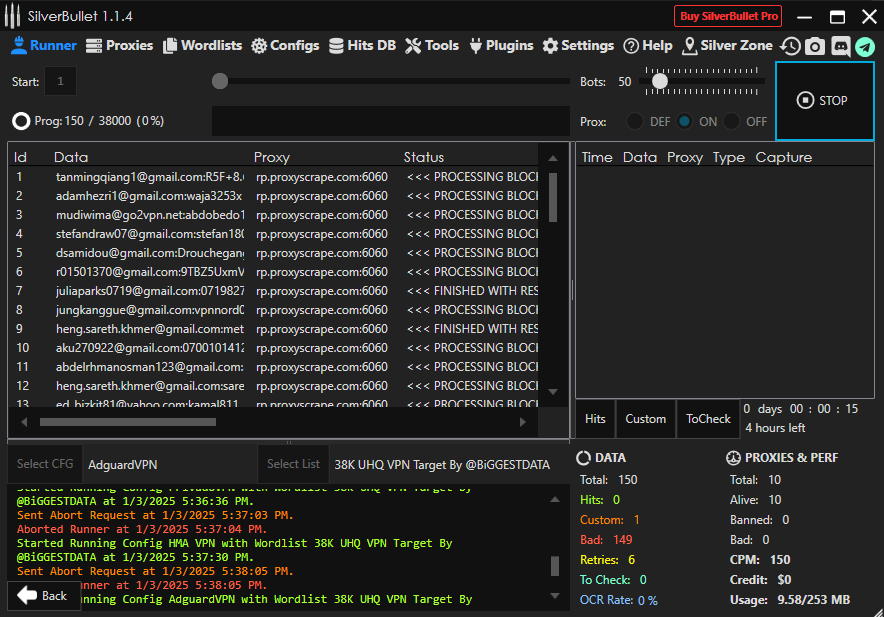The width and height of the screenshot is (884, 617).
Task: Switch to the ToCheck results tab
Action: 708,419
